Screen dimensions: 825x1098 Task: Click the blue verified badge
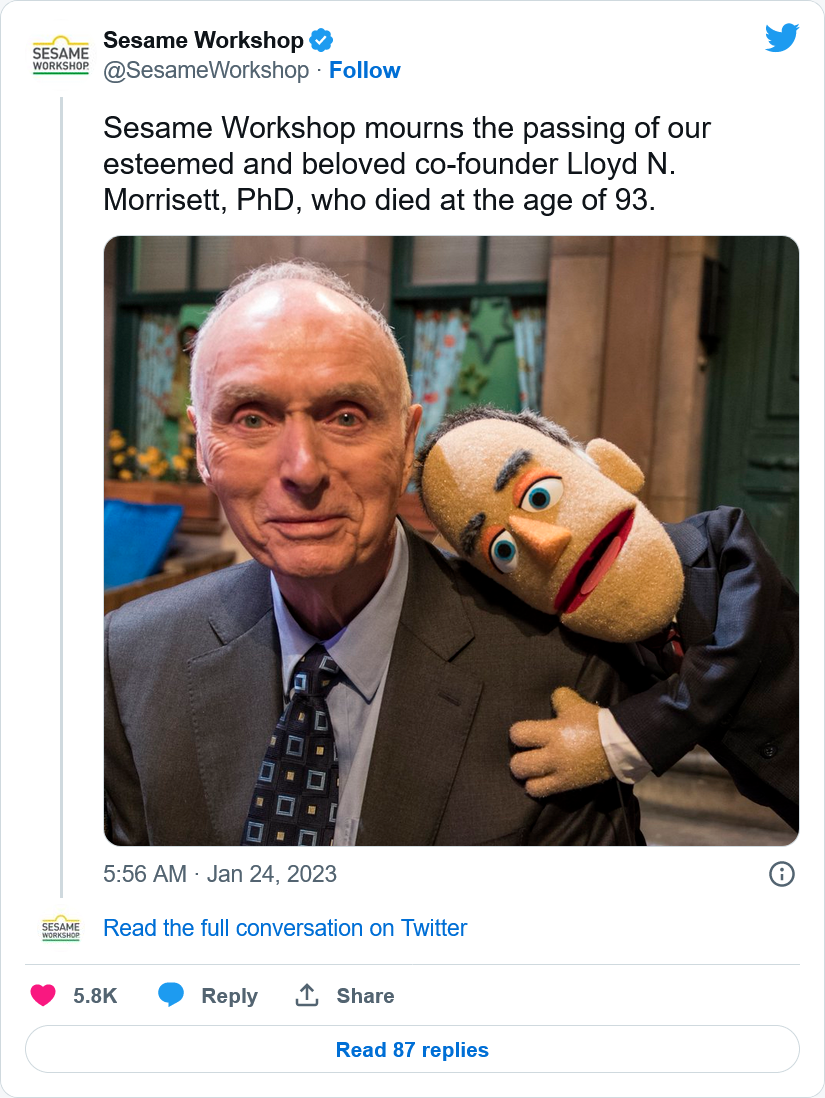point(321,41)
